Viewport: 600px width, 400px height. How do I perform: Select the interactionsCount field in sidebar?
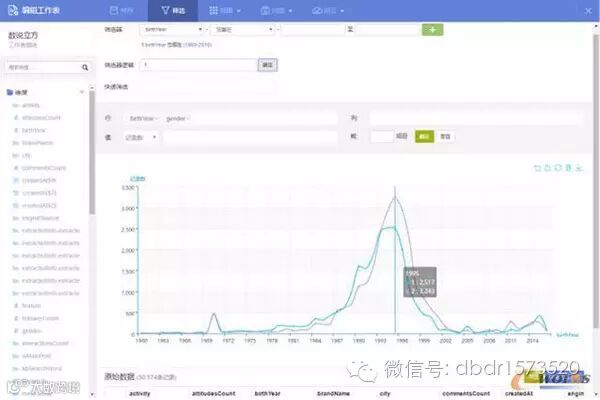point(45,343)
